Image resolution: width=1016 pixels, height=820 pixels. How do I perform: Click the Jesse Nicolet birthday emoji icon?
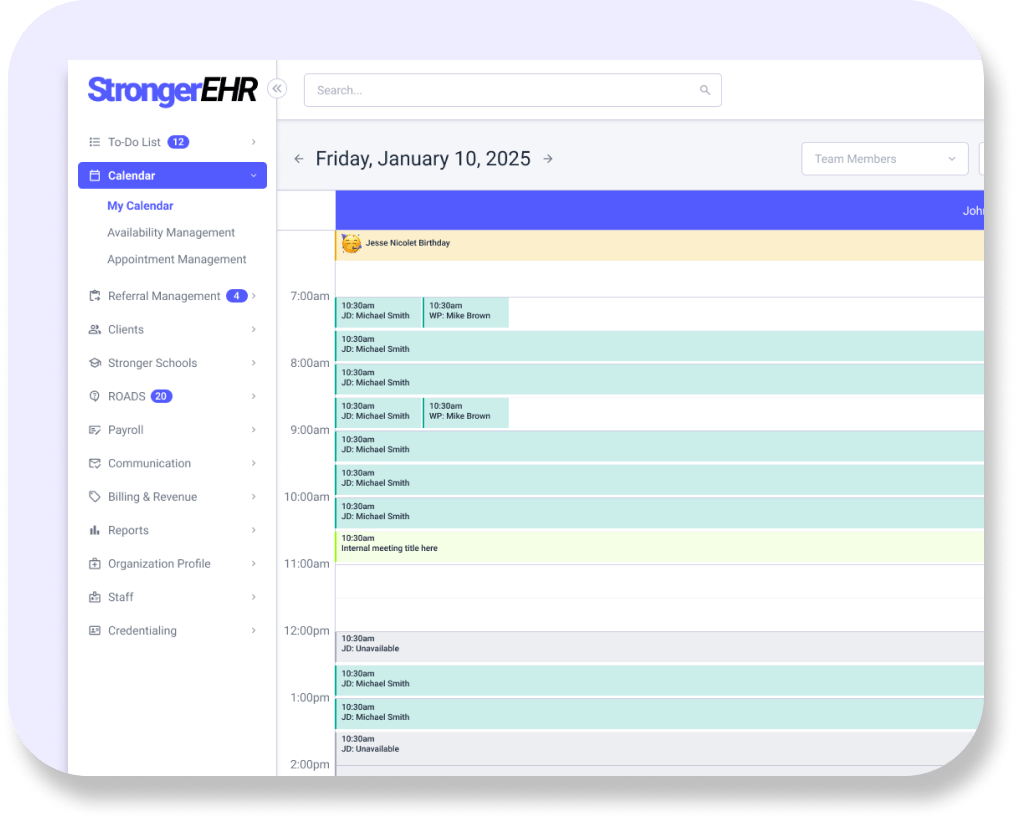[351, 244]
